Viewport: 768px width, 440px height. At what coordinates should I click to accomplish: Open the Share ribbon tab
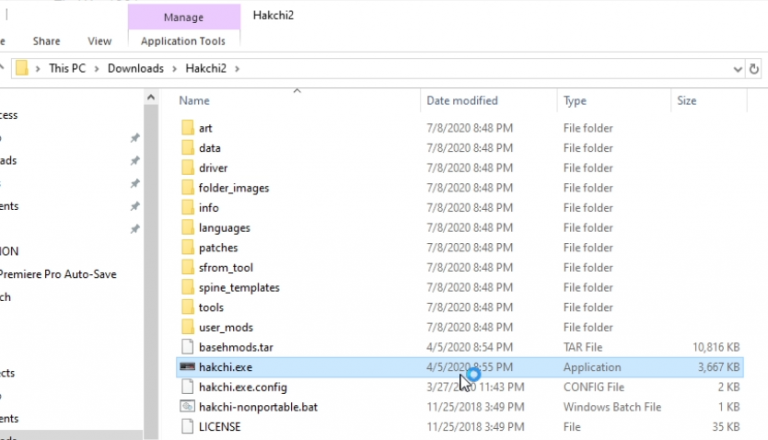pyautogui.click(x=46, y=41)
